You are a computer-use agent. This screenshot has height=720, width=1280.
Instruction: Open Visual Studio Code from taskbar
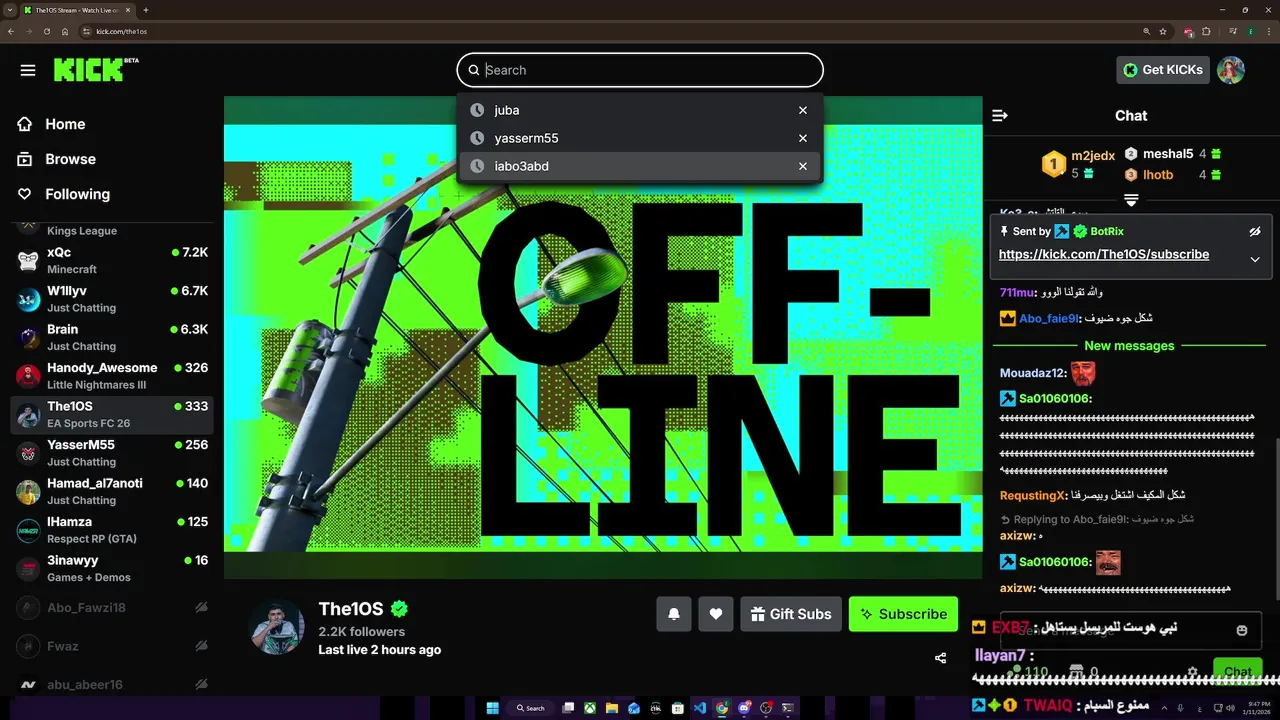coord(699,708)
